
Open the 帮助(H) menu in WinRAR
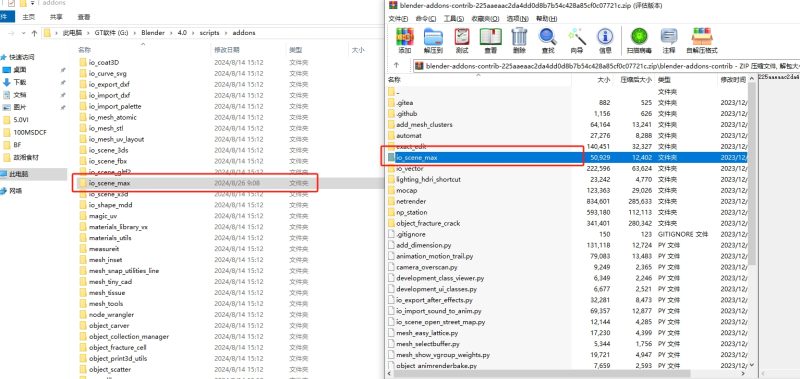(x=546, y=18)
